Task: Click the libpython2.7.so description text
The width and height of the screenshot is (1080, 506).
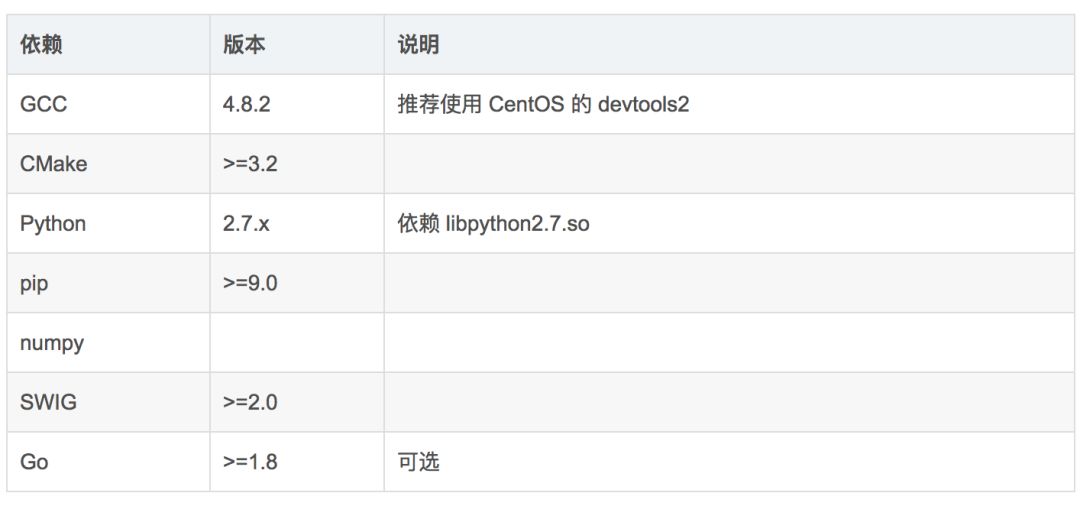Action: [x=493, y=223]
